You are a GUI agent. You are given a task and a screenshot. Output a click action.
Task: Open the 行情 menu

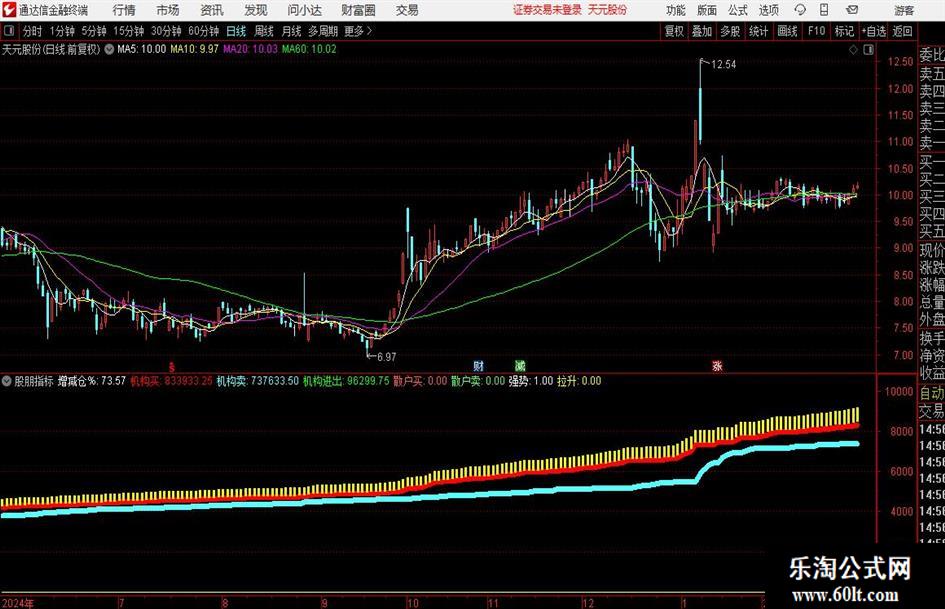124,10
